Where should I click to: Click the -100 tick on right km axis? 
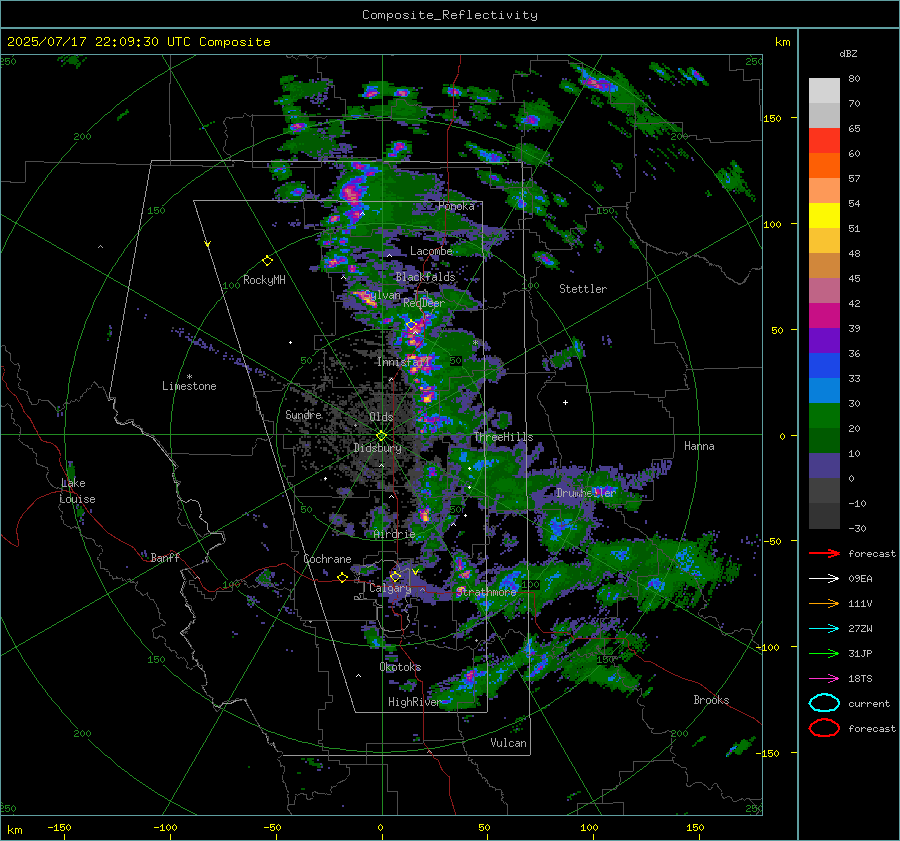[767, 647]
